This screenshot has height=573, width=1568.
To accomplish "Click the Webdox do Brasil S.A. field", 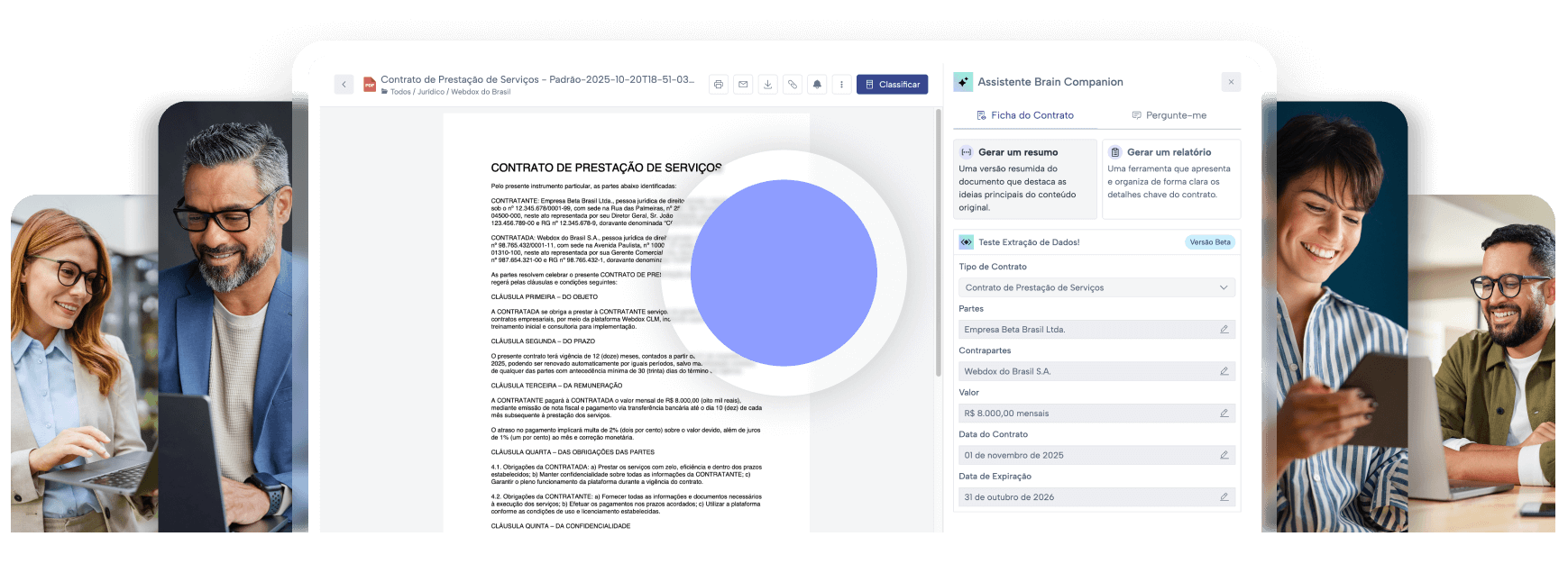I will 1096,371.
